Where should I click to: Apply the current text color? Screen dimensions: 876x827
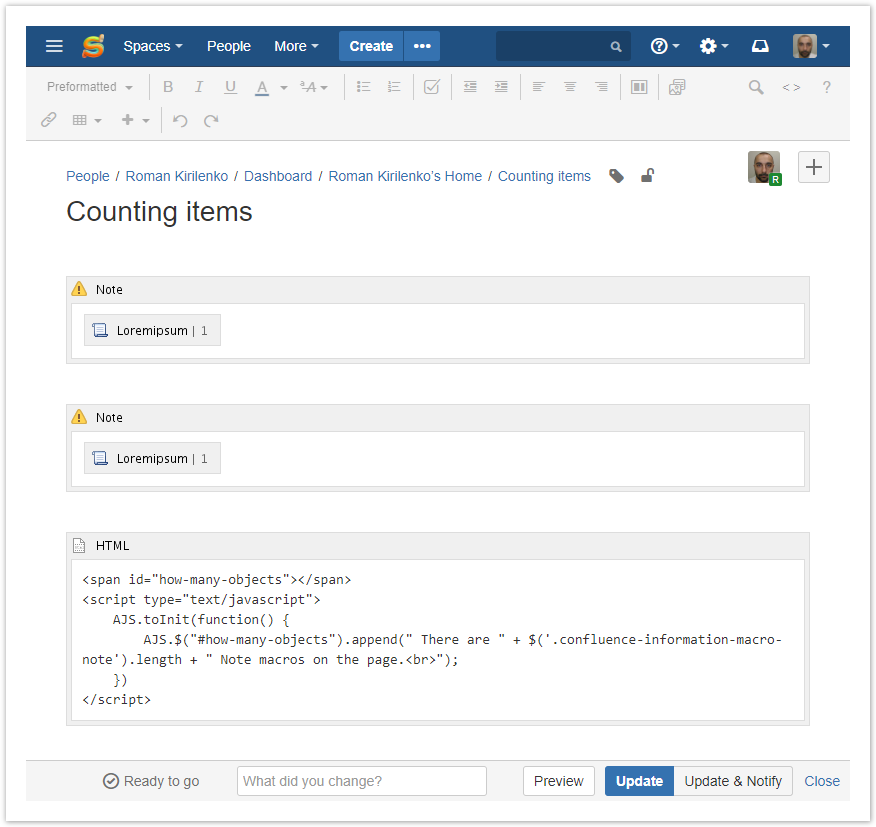pos(261,87)
